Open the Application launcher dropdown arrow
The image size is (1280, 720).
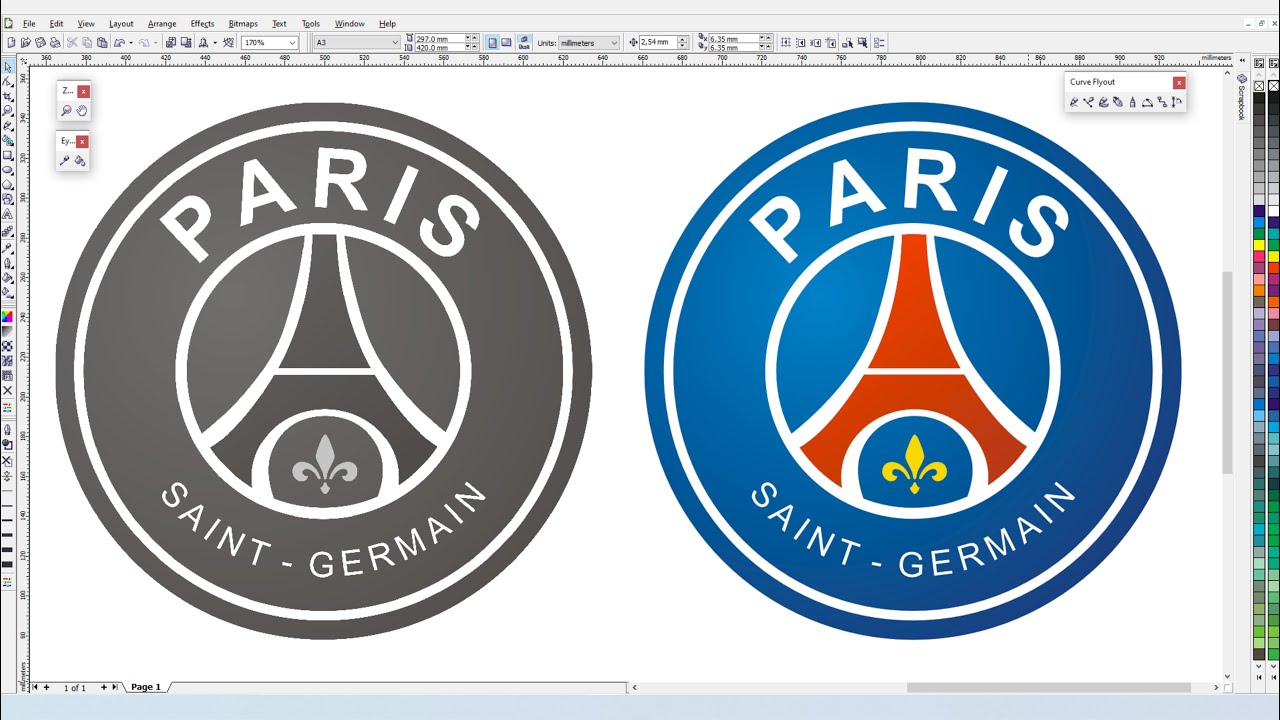coord(215,43)
